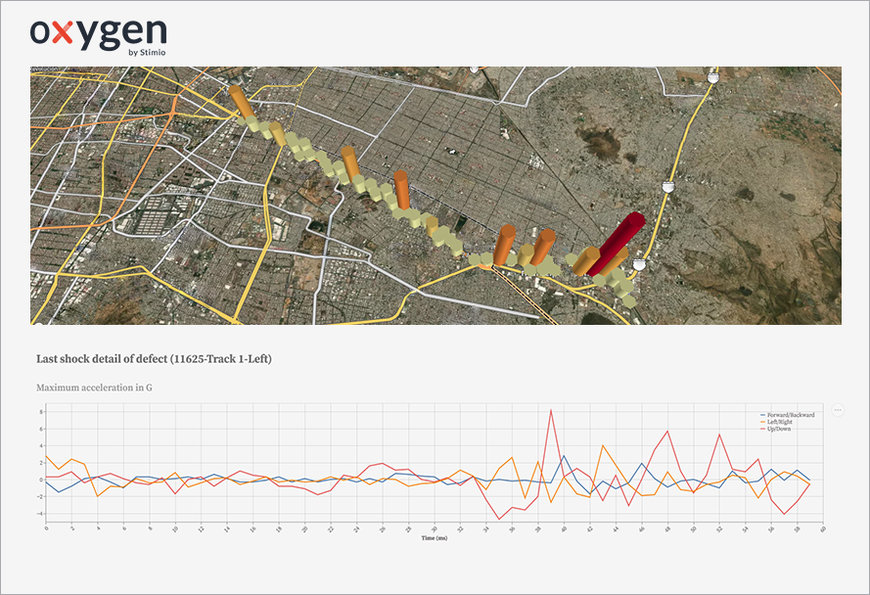Click the heading "Last shock detail of defect (11625-Track 1-Left)"

[x=154, y=359]
